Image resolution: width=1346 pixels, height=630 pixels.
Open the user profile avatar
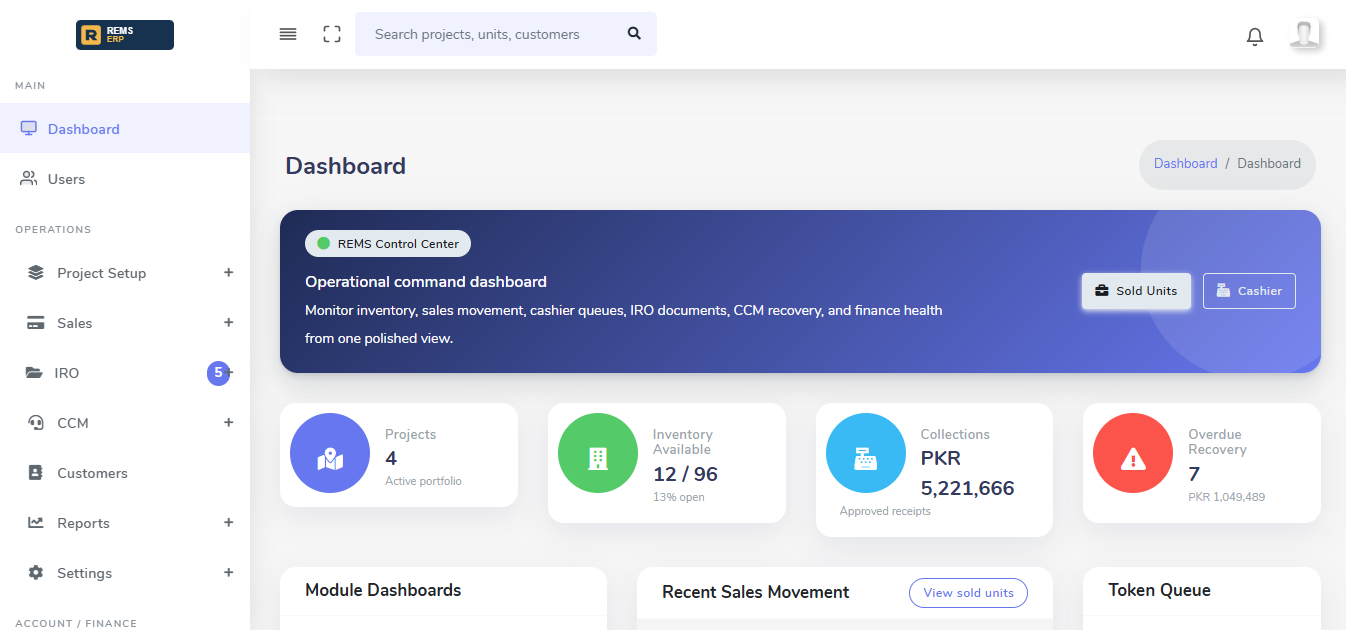(1304, 34)
